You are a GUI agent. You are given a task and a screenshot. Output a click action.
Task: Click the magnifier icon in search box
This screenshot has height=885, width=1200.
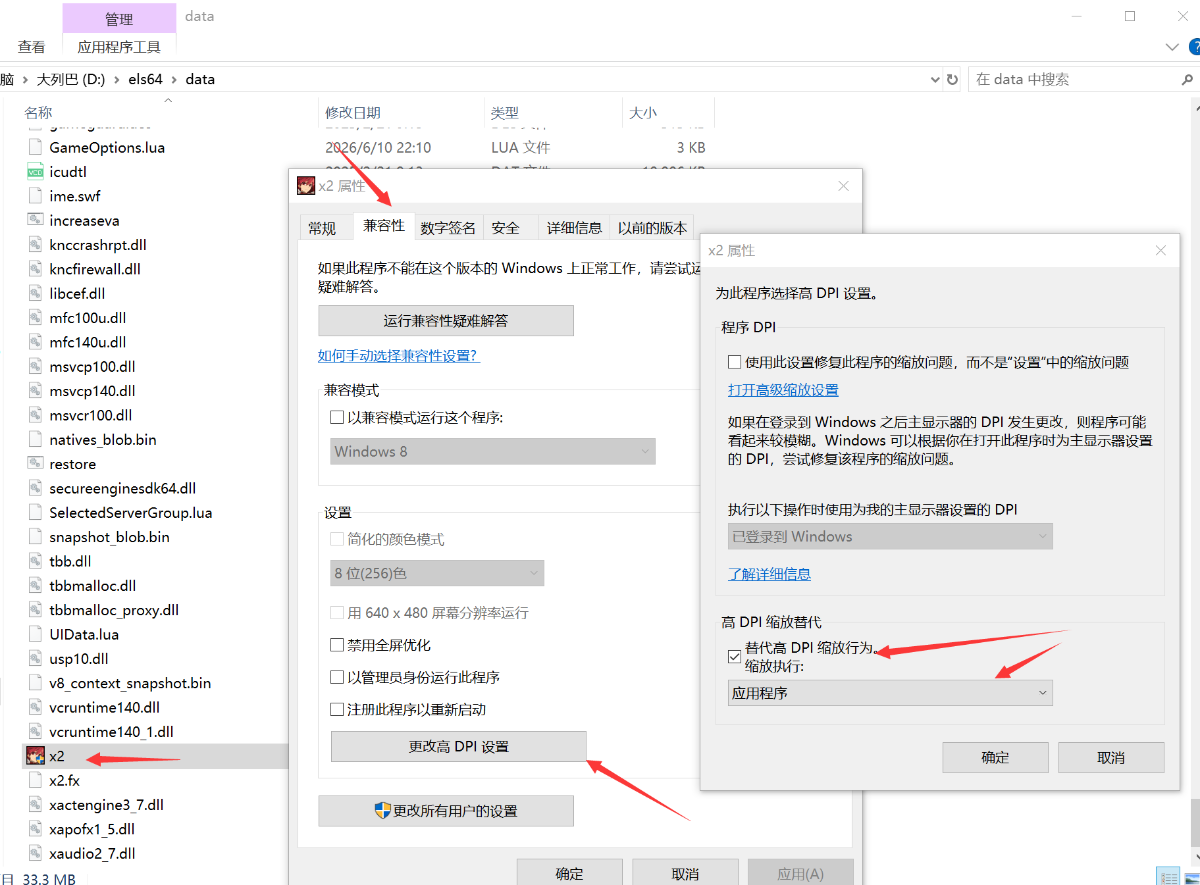1187,79
